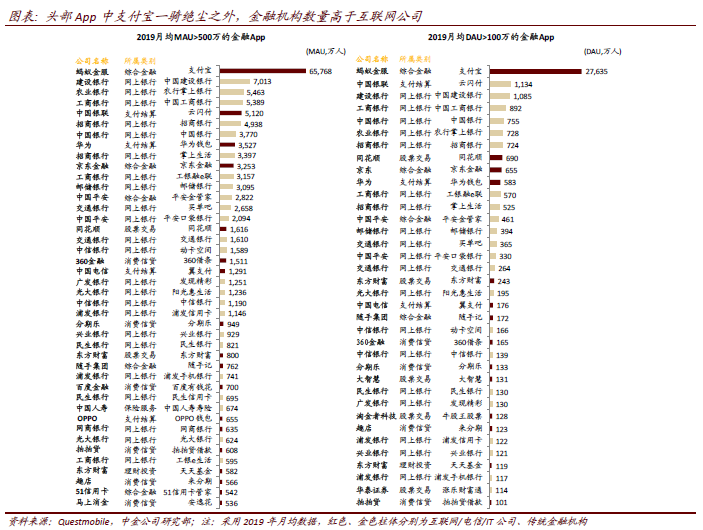Viewport: 703px width, 530px height.
Task: Click the value 1,085 for 中国建设银行 DAU
Action: (x=522, y=96)
